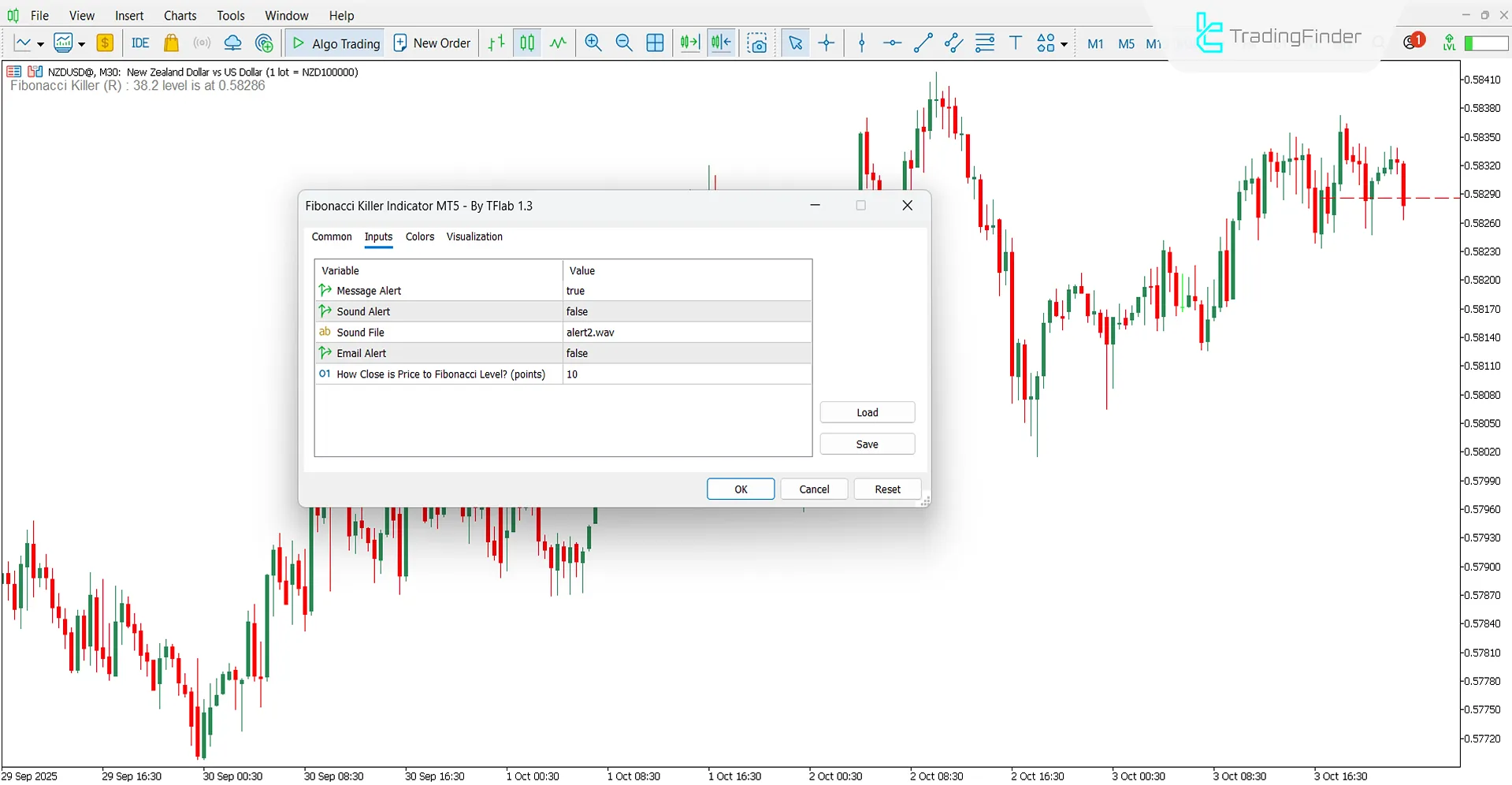Select the Trendline drawing tool
1512x785 pixels.
(922, 43)
